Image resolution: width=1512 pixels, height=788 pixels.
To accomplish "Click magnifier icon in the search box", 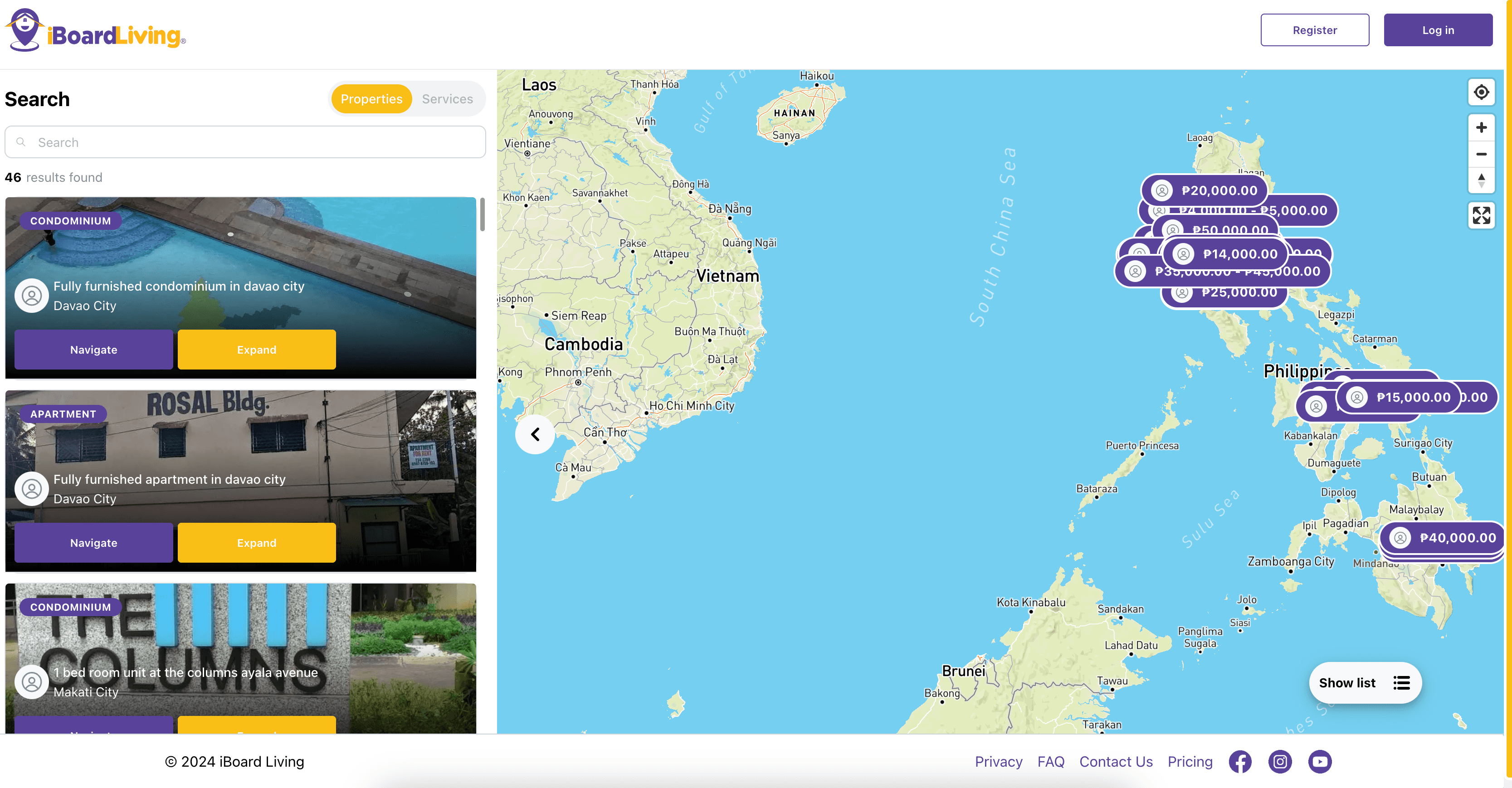I will point(21,142).
